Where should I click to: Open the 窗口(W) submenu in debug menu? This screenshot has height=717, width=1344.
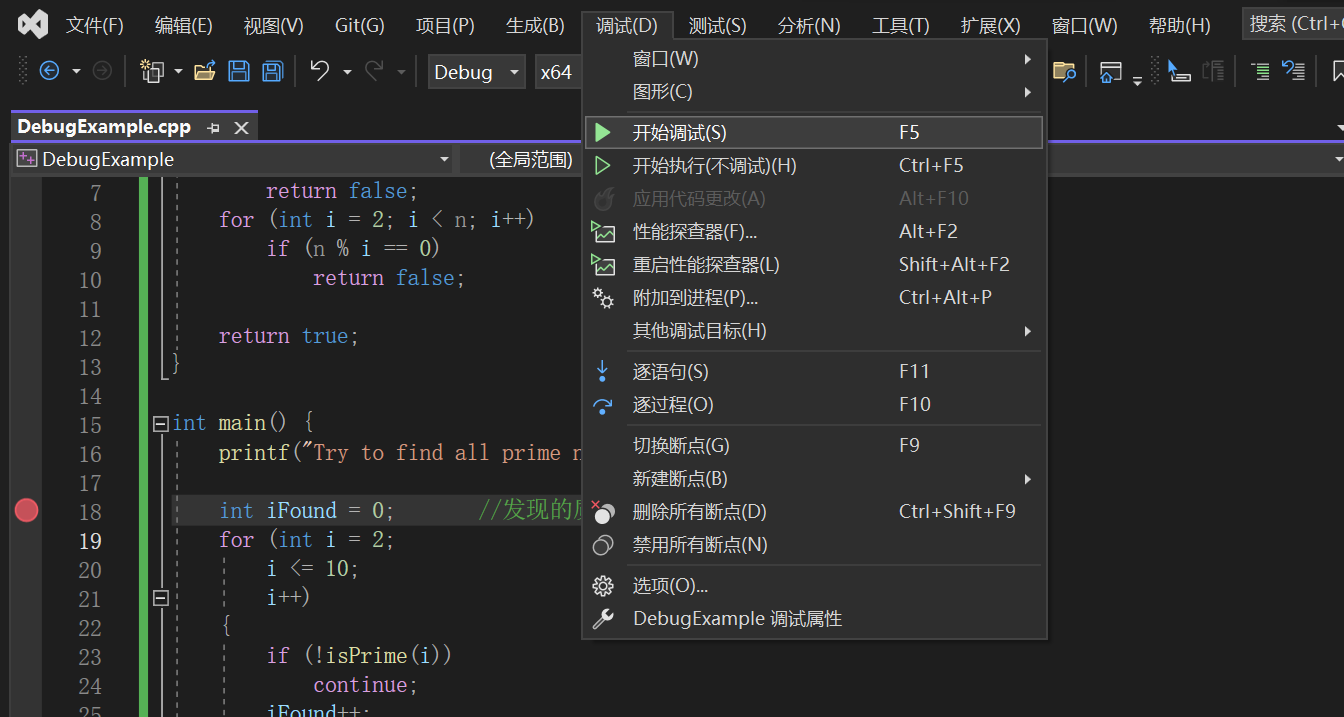(814, 59)
